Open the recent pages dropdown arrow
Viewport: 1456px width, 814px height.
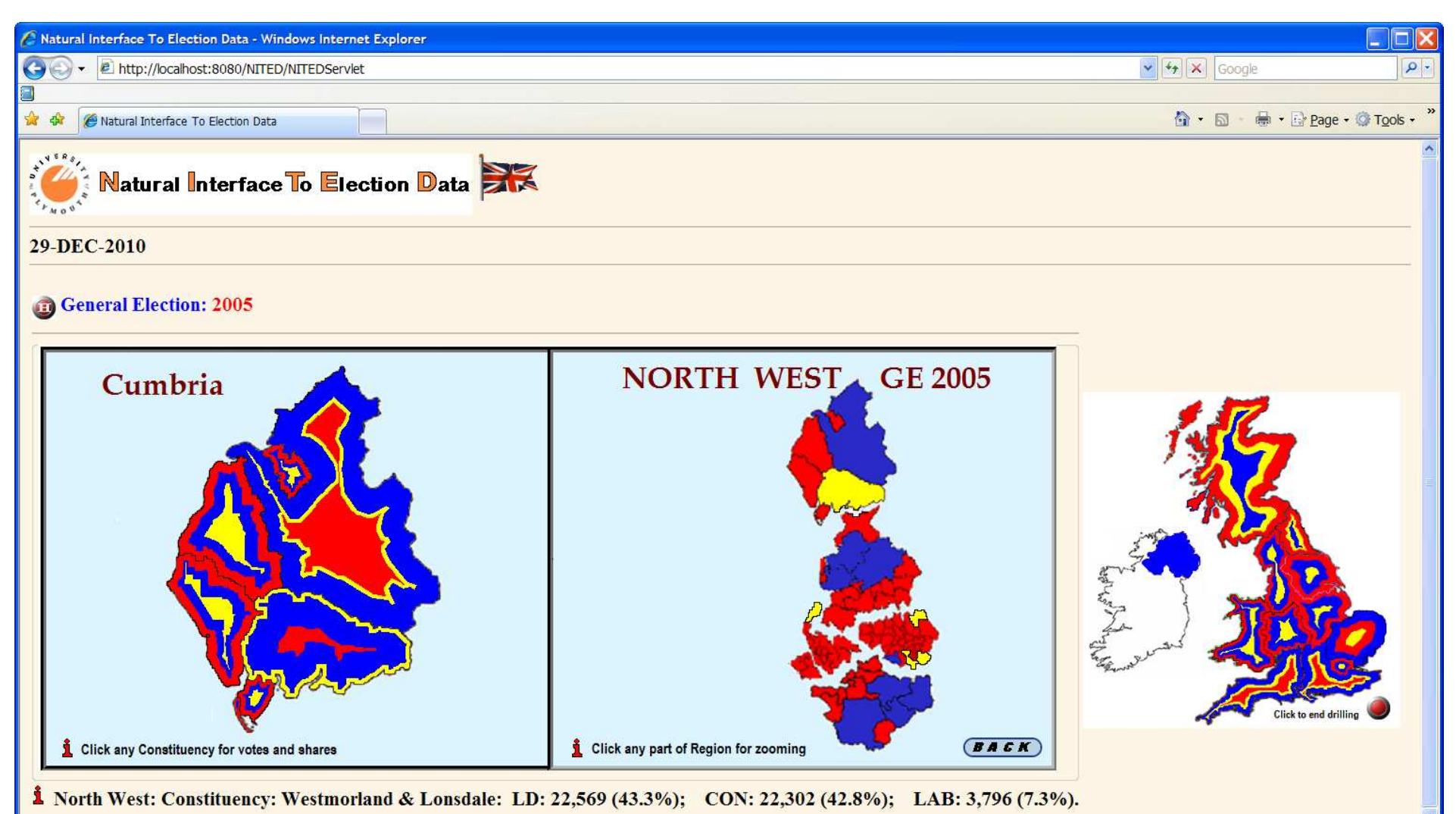tap(81, 69)
